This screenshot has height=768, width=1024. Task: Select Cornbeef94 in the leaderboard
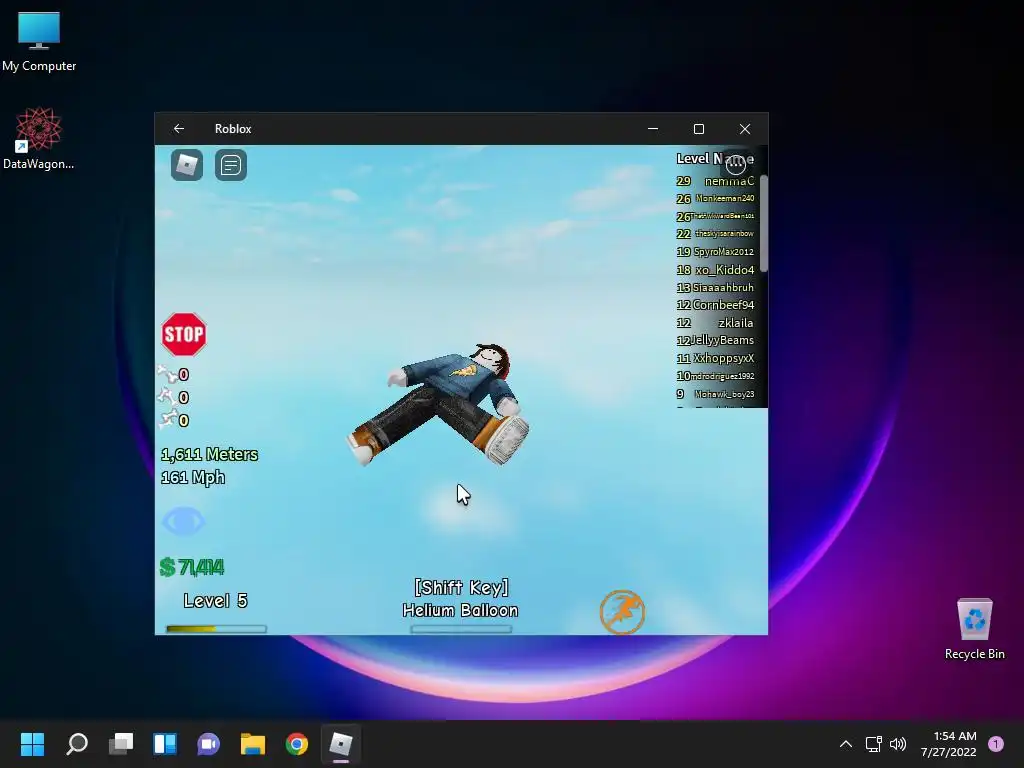[724, 305]
